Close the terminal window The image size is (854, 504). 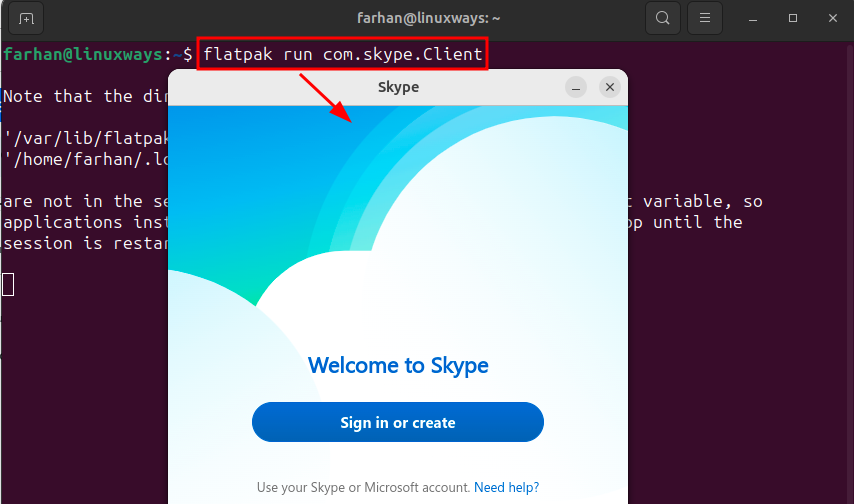pyautogui.click(x=833, y=19)
